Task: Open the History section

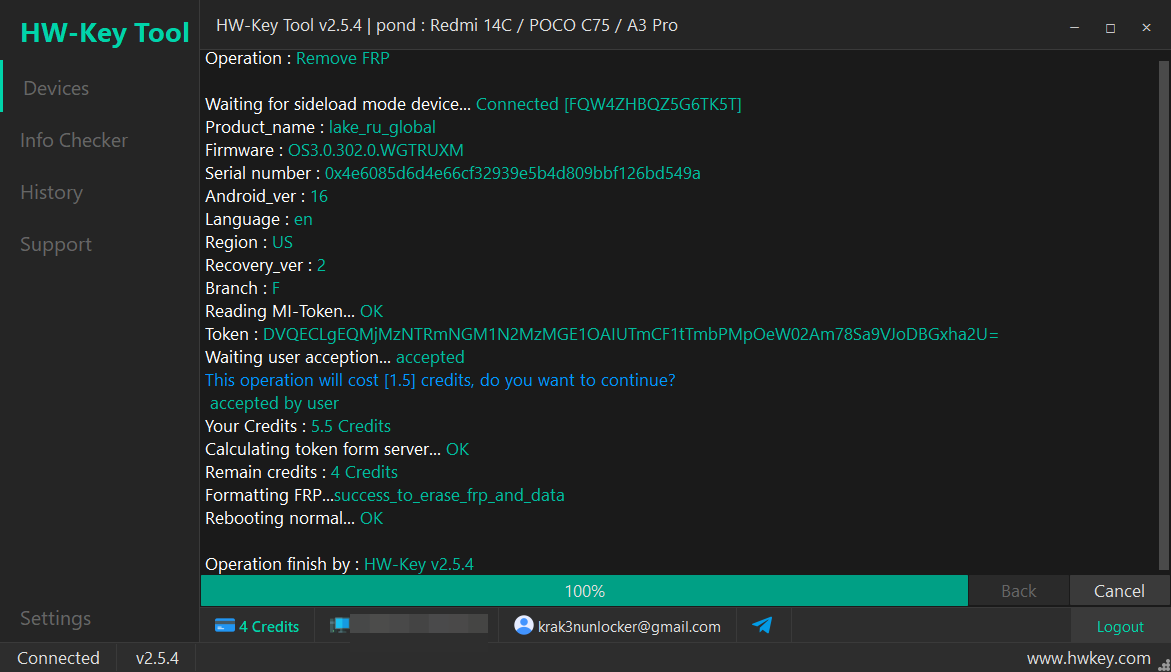Action: click(x=52, y=193)
